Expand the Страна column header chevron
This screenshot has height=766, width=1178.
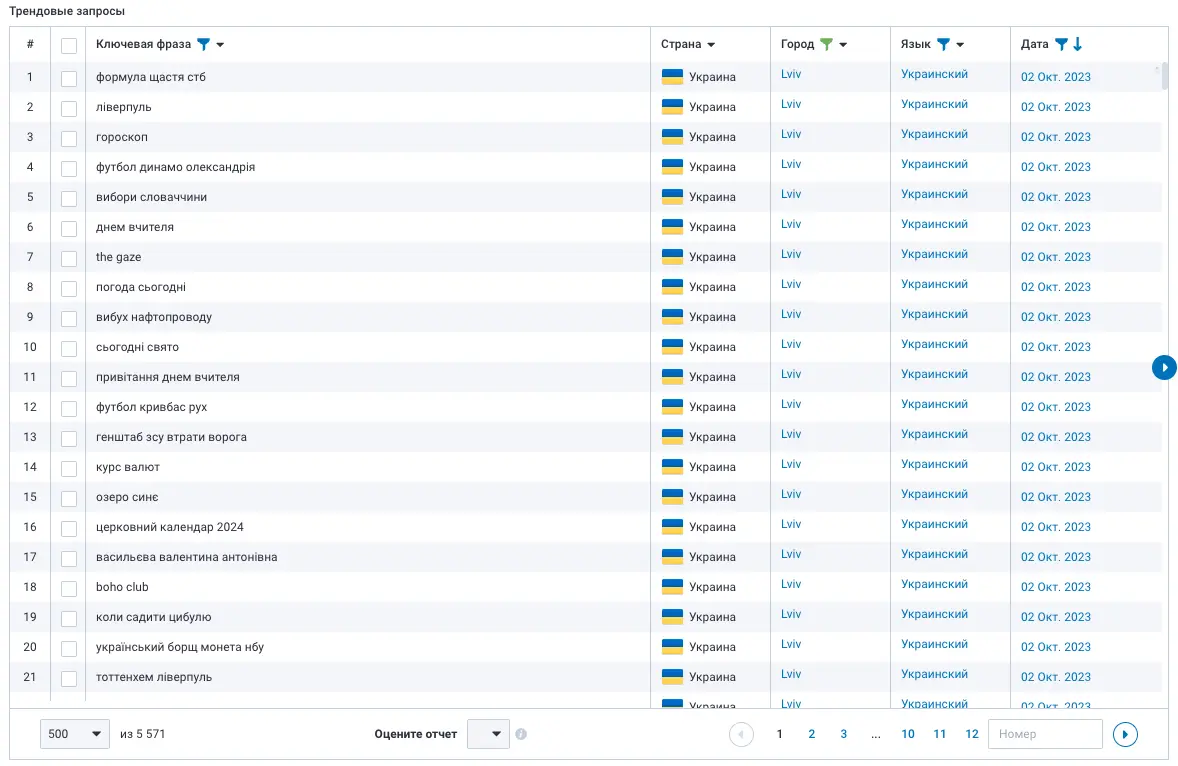click(709, 43)
